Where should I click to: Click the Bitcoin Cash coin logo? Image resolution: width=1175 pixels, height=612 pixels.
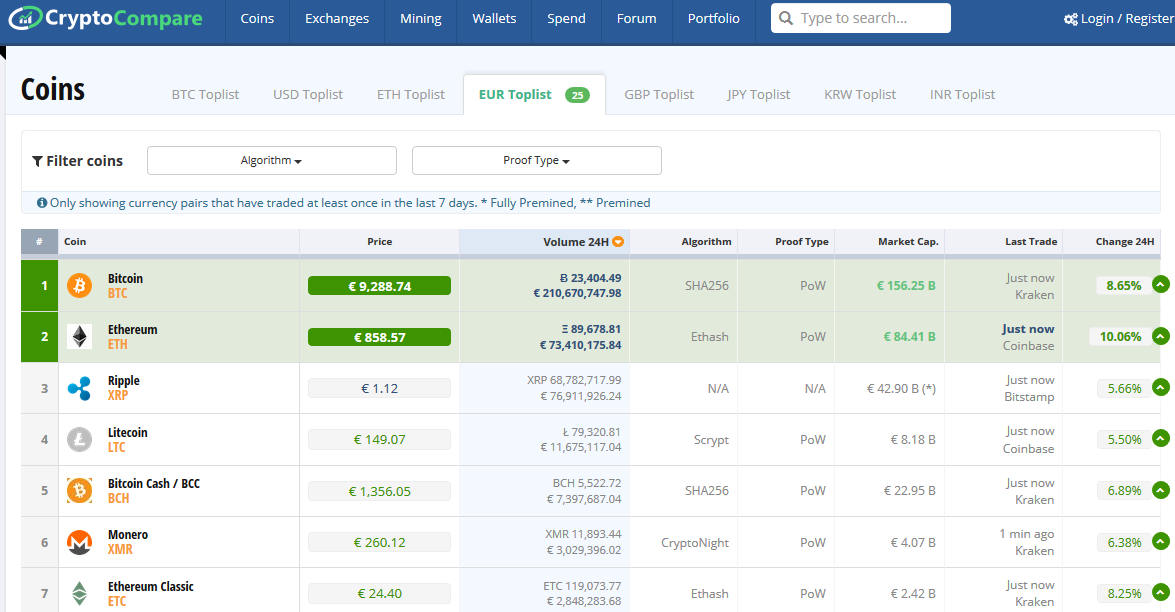(x=79, y=491)
